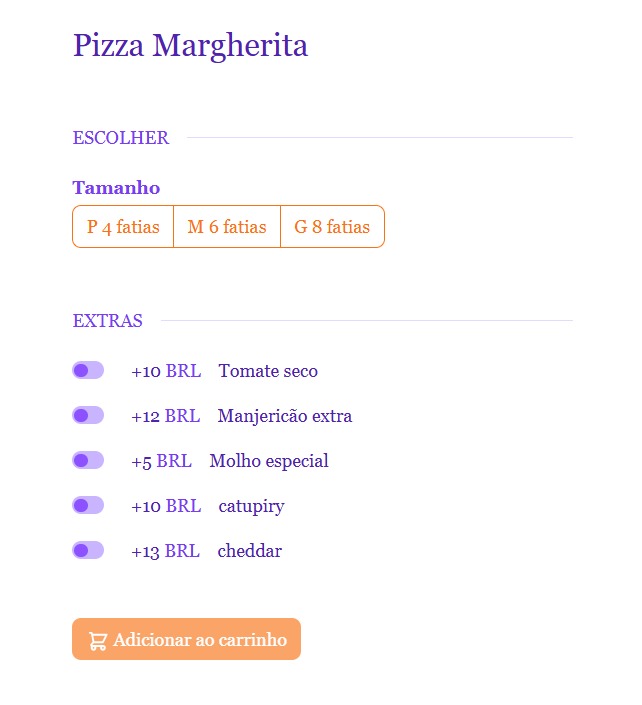The image size is (642, 705).
Task: Click the Pizza Margherita title
Action: [190, 46]
